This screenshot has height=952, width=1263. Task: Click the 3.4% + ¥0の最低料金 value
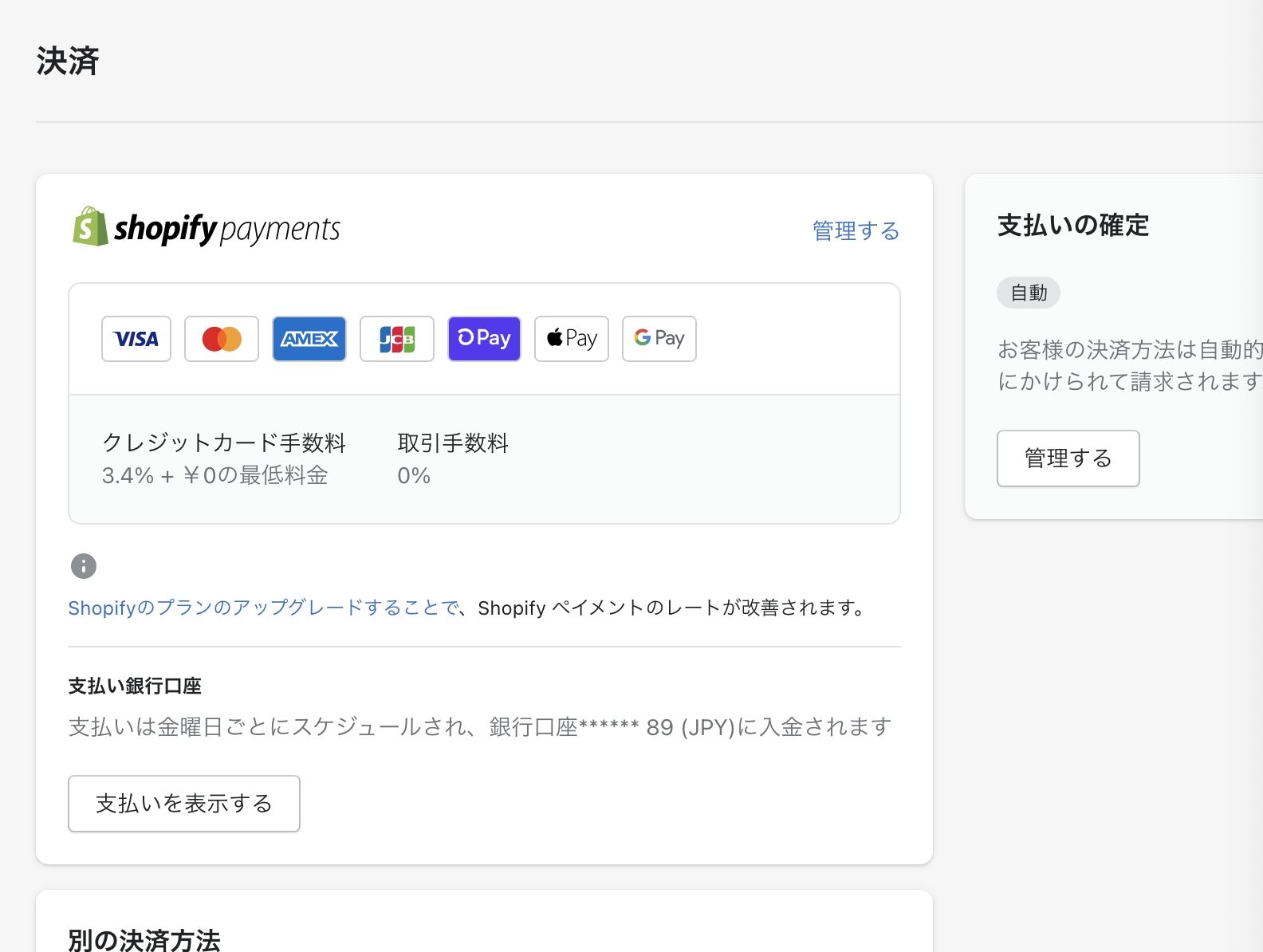pos(214,476)
